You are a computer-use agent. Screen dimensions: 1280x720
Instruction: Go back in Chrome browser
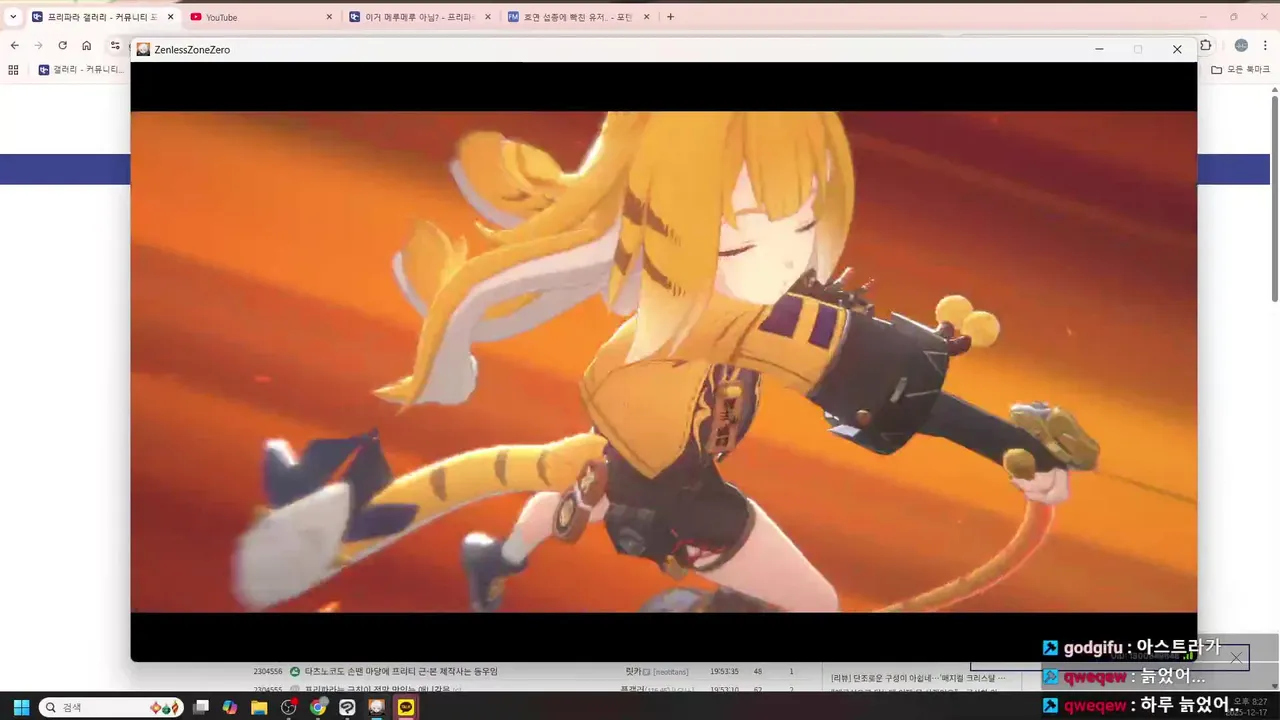(x=14, y=45)
